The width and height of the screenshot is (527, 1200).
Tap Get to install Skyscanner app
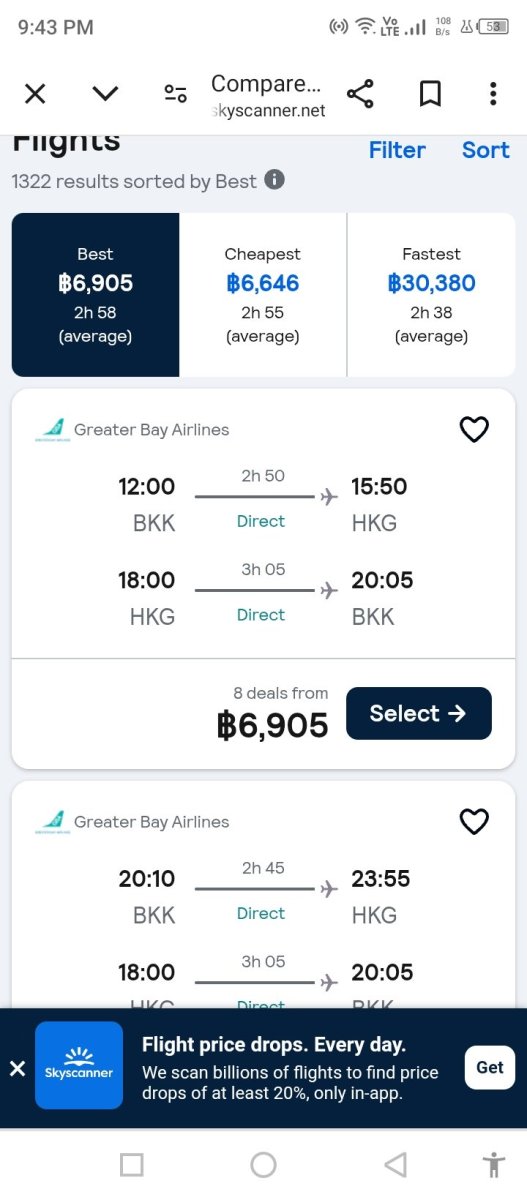click(x=490, y=1067)
